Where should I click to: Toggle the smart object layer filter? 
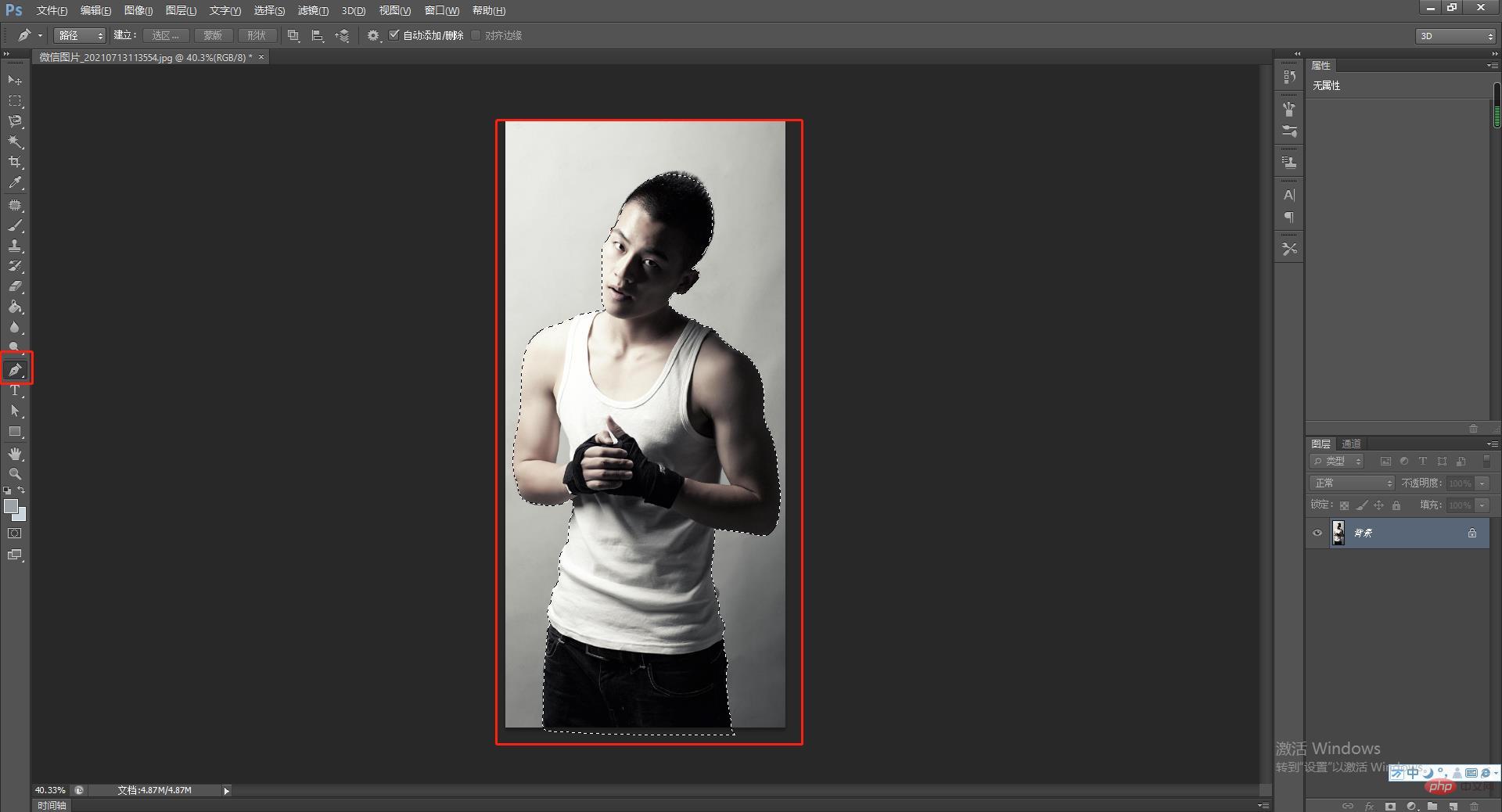[x=1461, y=462]
